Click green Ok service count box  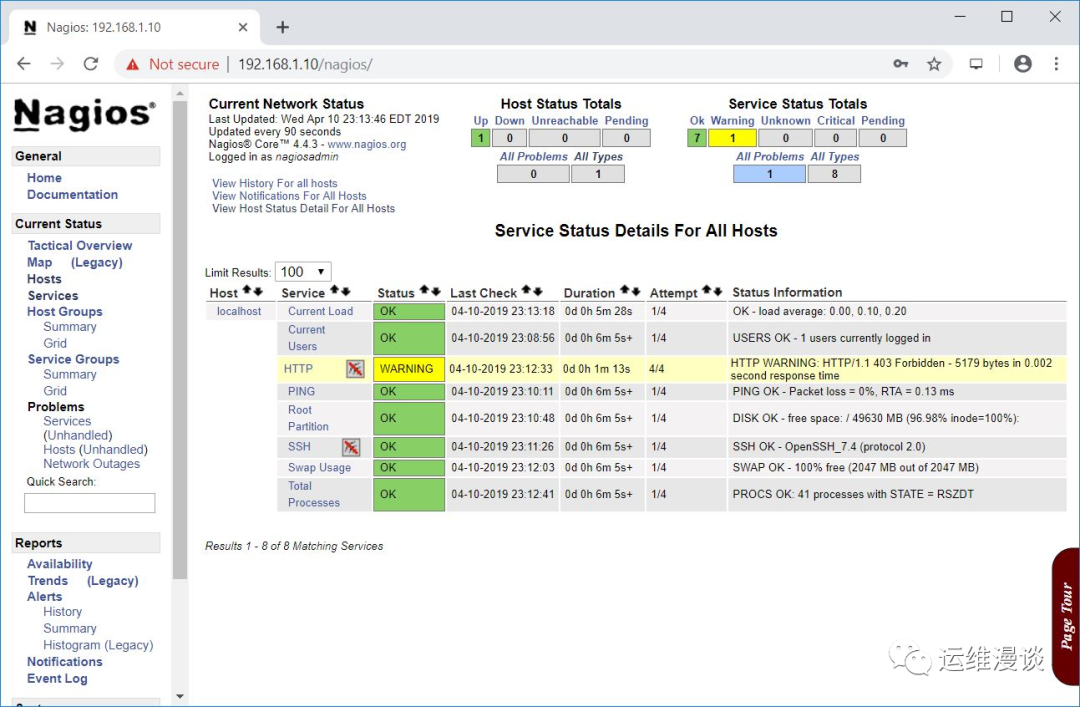coord(697,138)
